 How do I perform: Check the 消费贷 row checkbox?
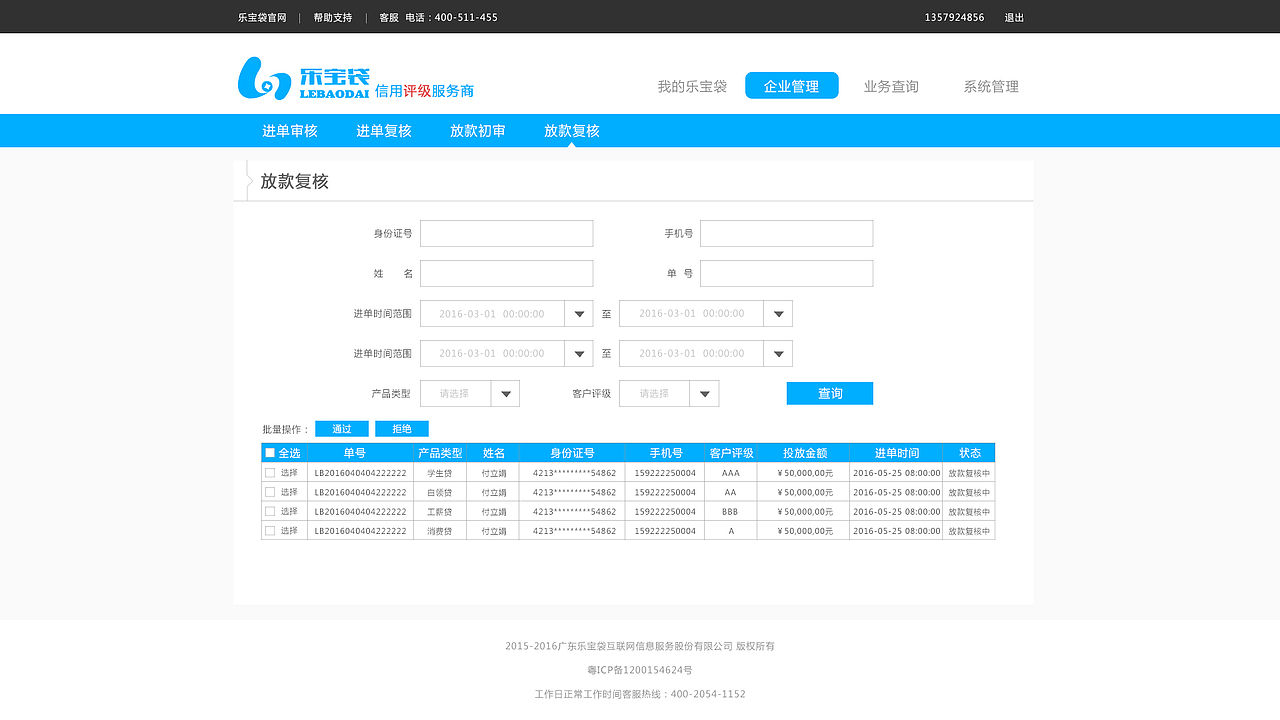270,531
